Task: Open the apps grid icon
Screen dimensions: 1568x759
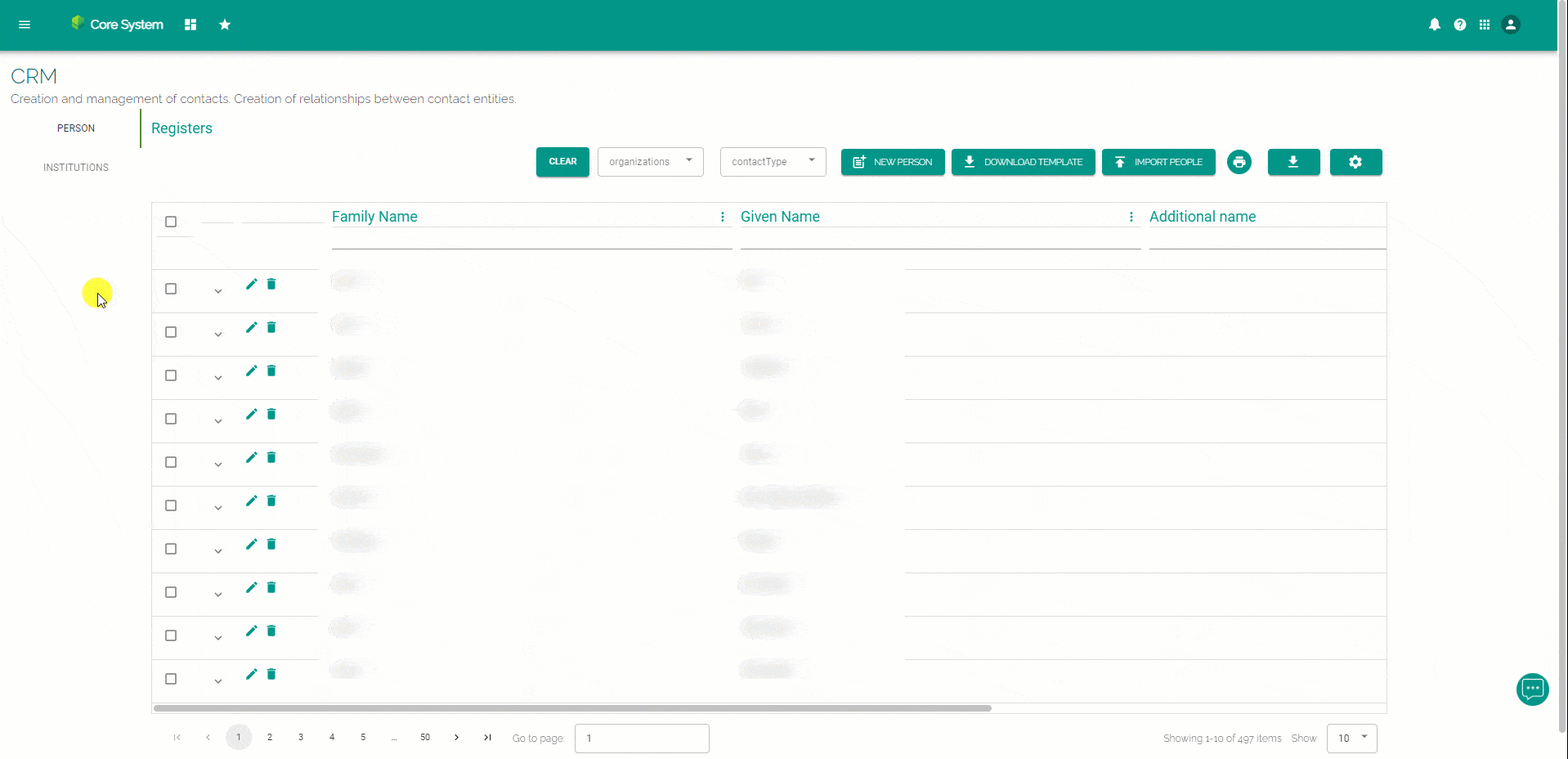Action: (1486, 25)
